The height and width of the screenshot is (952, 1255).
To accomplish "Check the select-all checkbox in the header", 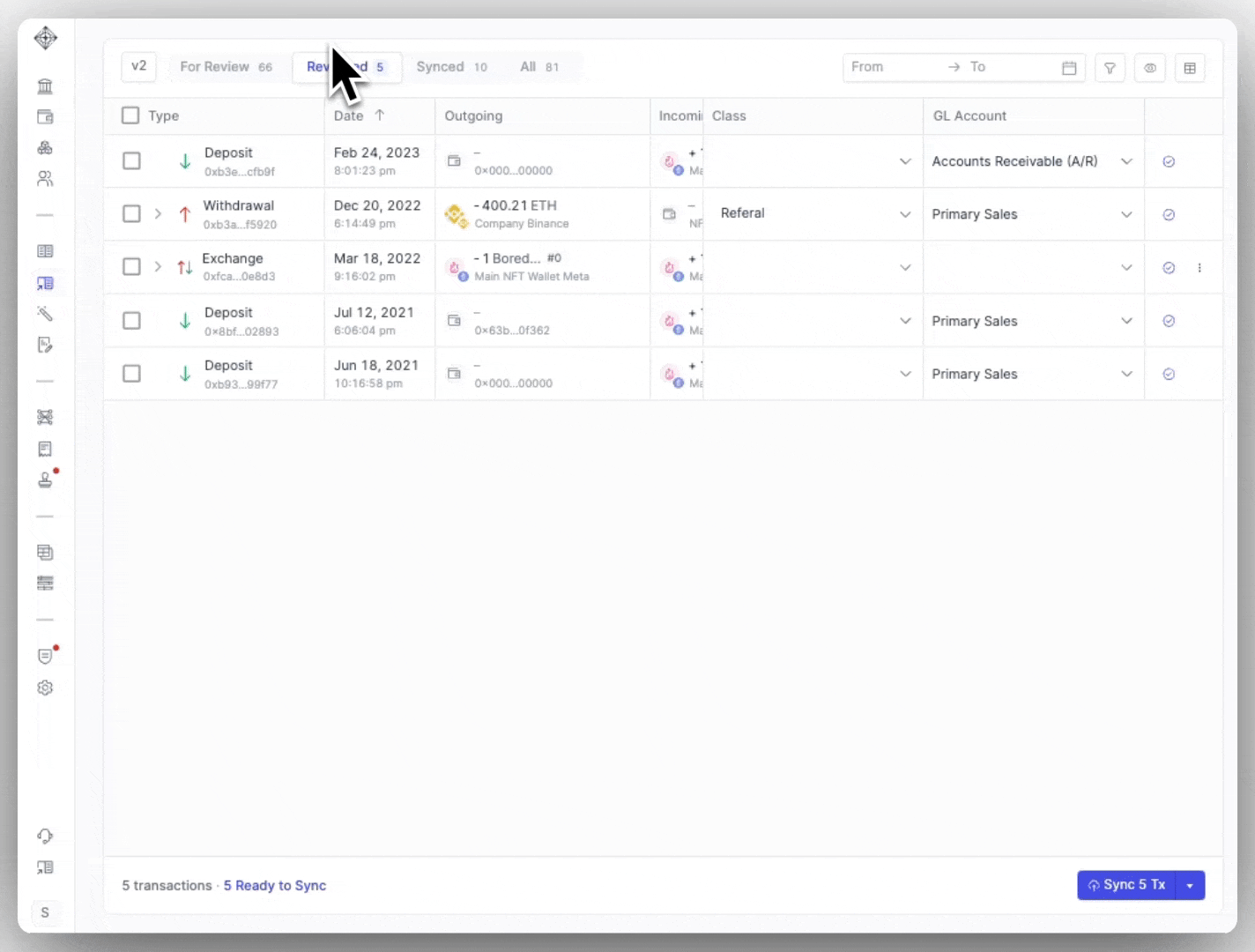I will tap(130, 115).
